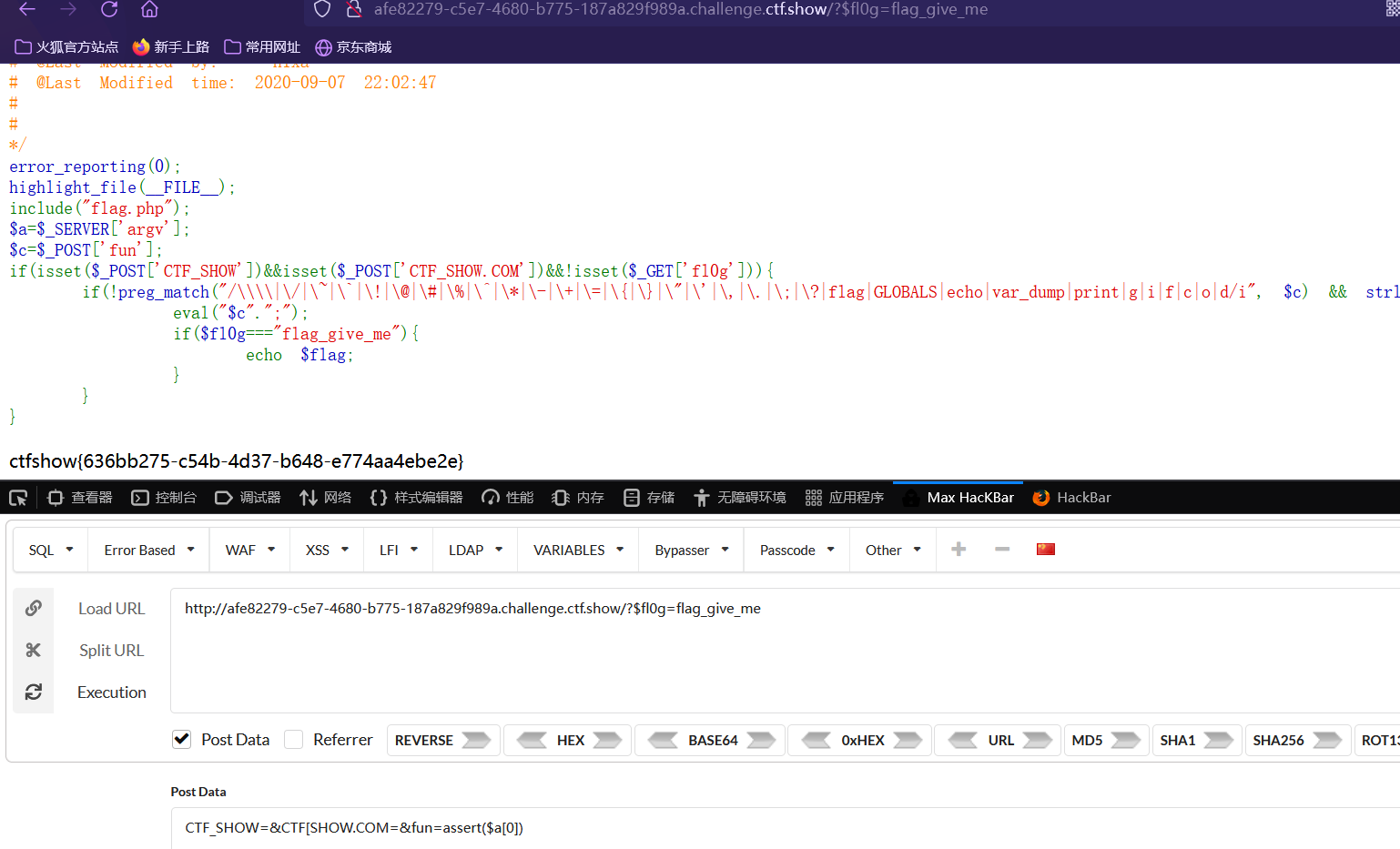The height and width of the screenshot is (849, 1400).
Task: Click the URL encode right arrow
Action: click(x=1037, y=740)
